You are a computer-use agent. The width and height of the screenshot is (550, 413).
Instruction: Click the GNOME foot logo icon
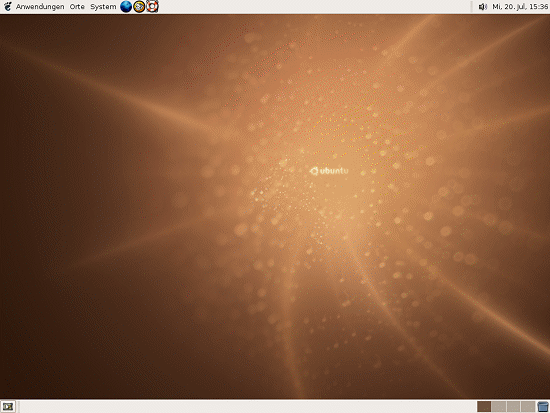8,6
